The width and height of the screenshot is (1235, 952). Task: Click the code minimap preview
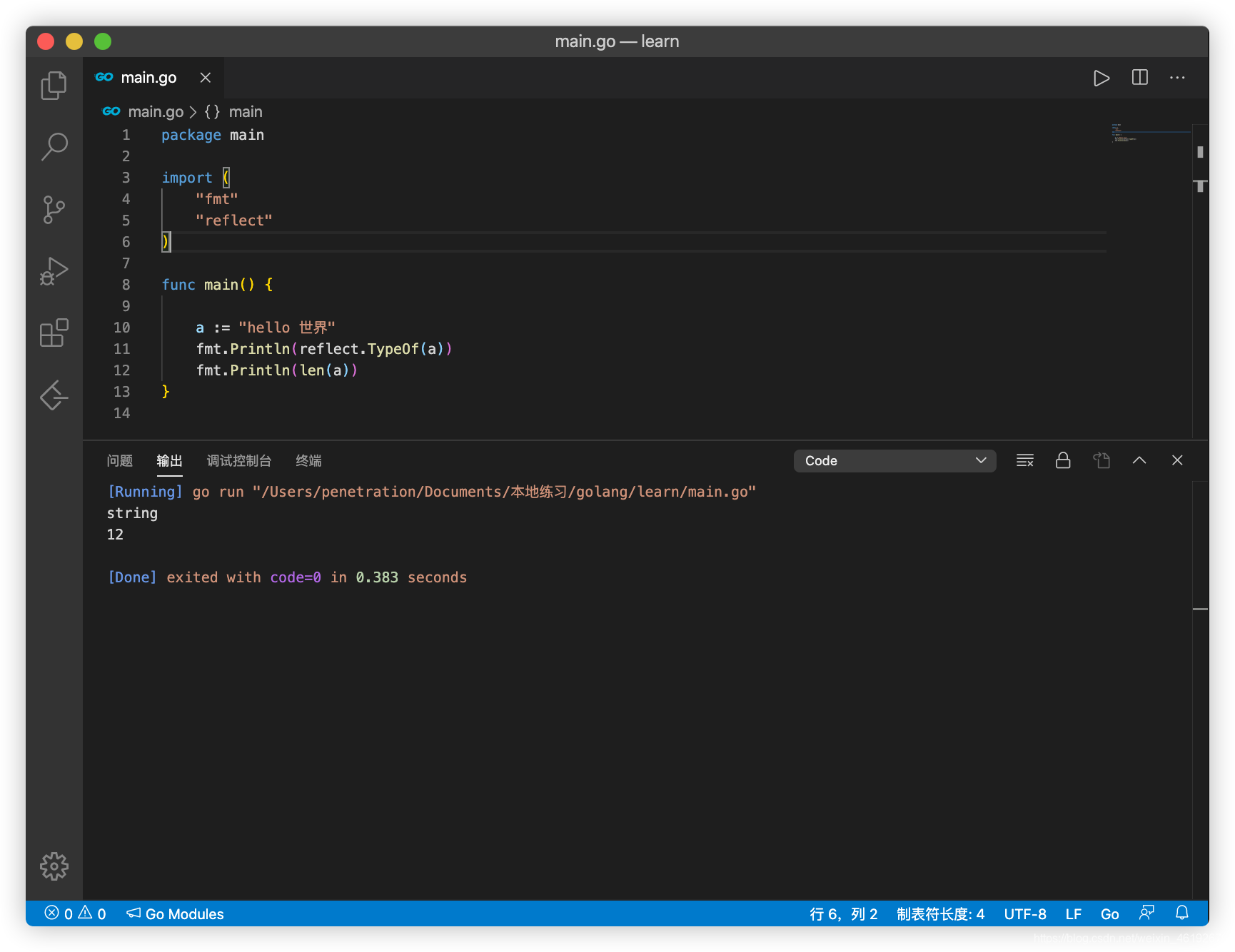(x=1149, y=133)
